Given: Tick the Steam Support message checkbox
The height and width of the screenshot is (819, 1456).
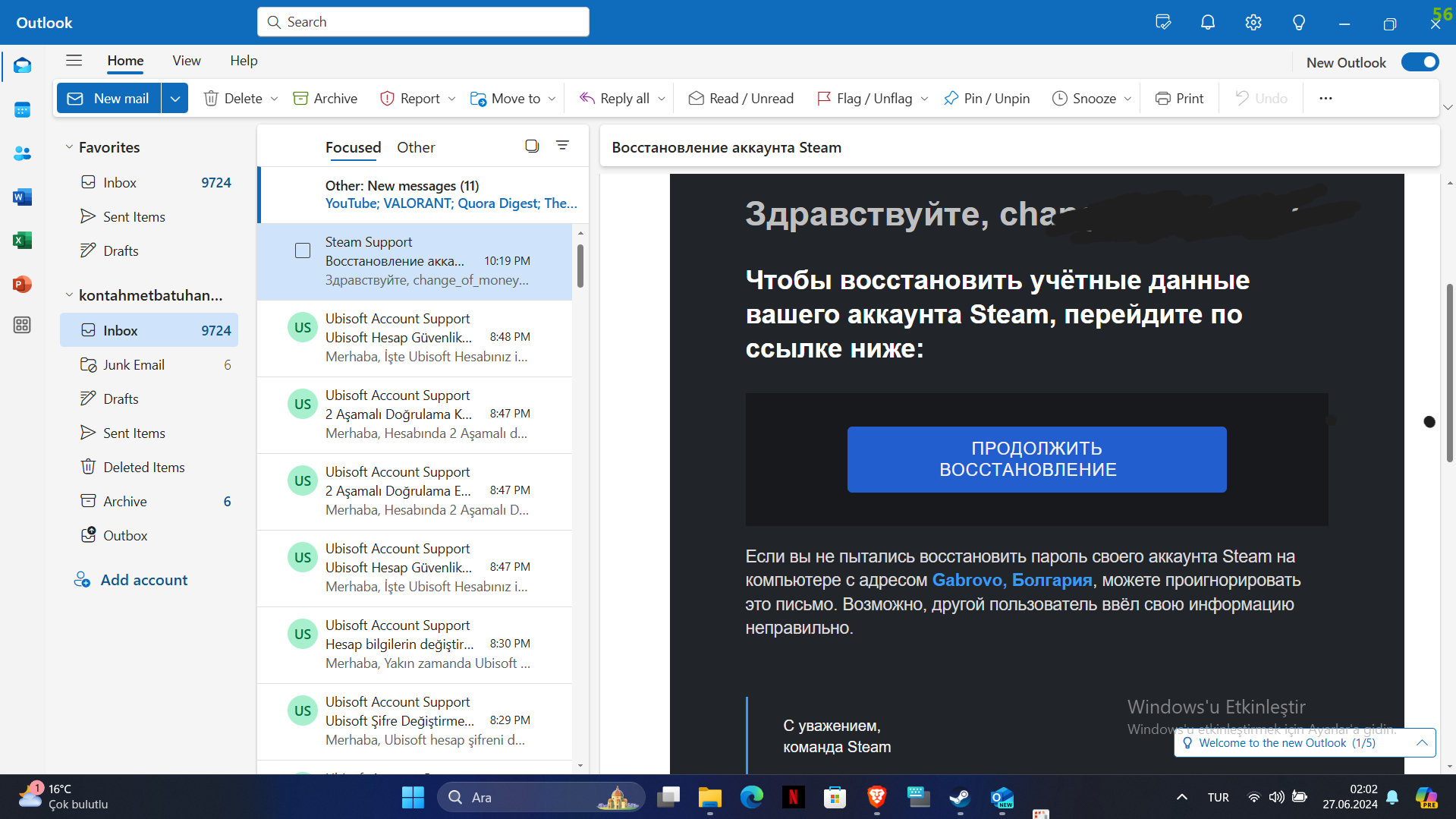Looking at the screenshot, I should 303,250.
